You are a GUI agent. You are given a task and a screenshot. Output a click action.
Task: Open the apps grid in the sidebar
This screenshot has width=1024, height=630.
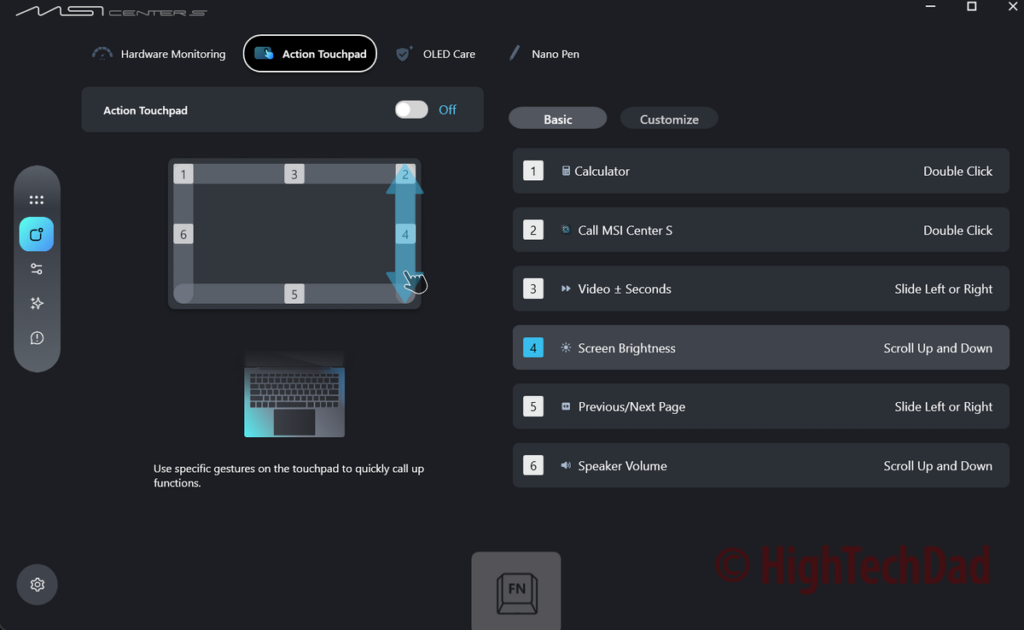coord(37,200)
